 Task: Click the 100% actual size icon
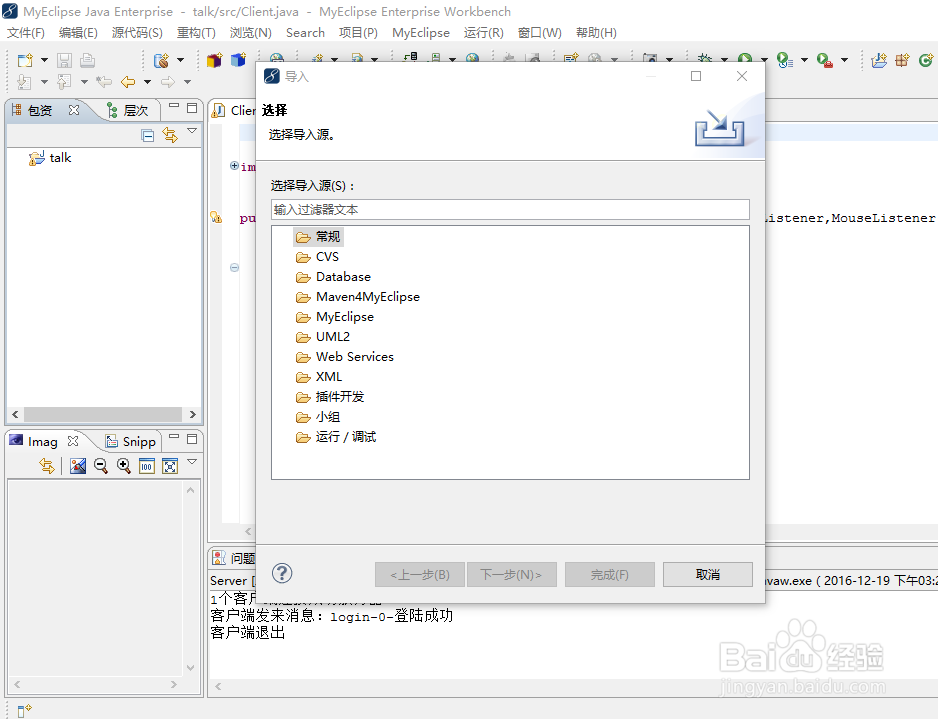click(x=147, y=466)
